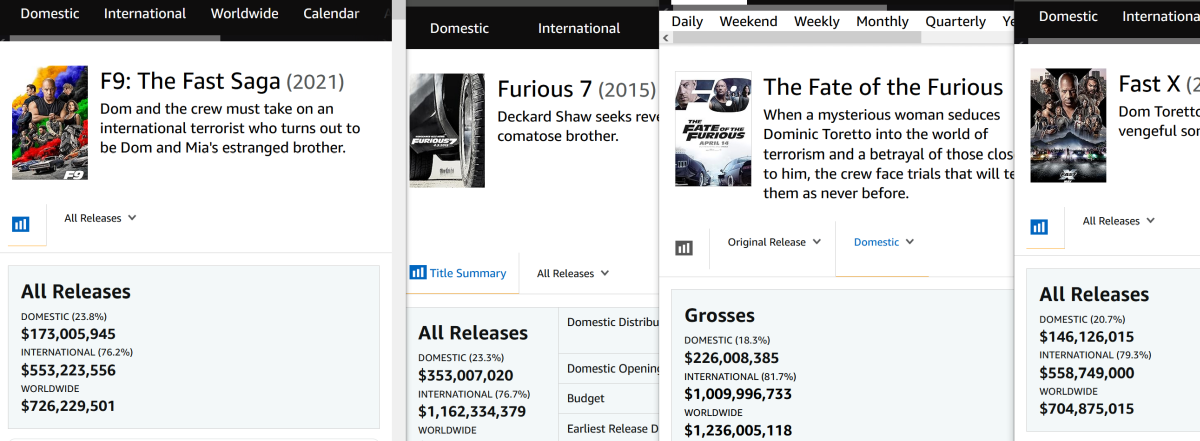Click the Furious 7 (2015) title heading

coord(577,90)
